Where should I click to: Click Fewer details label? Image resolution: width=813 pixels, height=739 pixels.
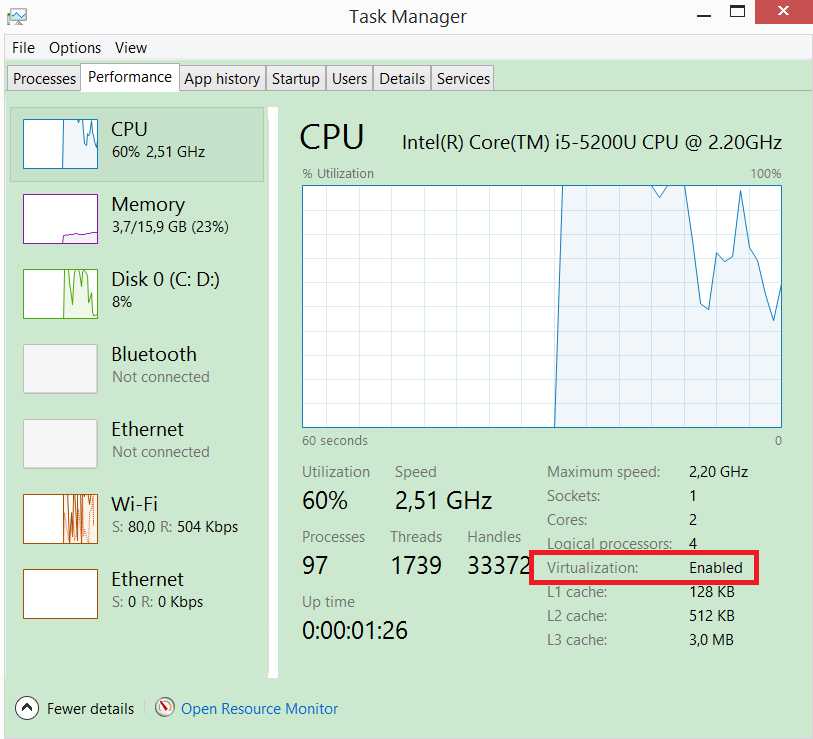click(x=90, y=708)
